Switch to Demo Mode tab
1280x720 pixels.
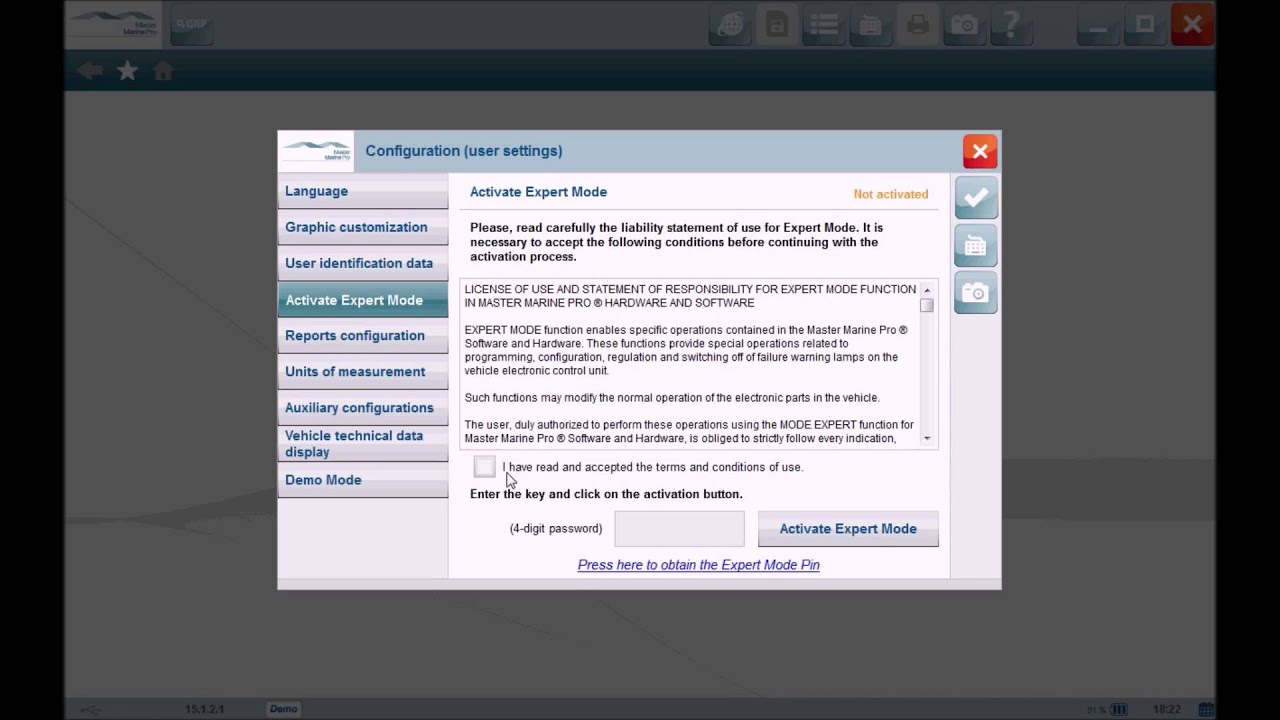pyautogui.click(x=363, y=480)
